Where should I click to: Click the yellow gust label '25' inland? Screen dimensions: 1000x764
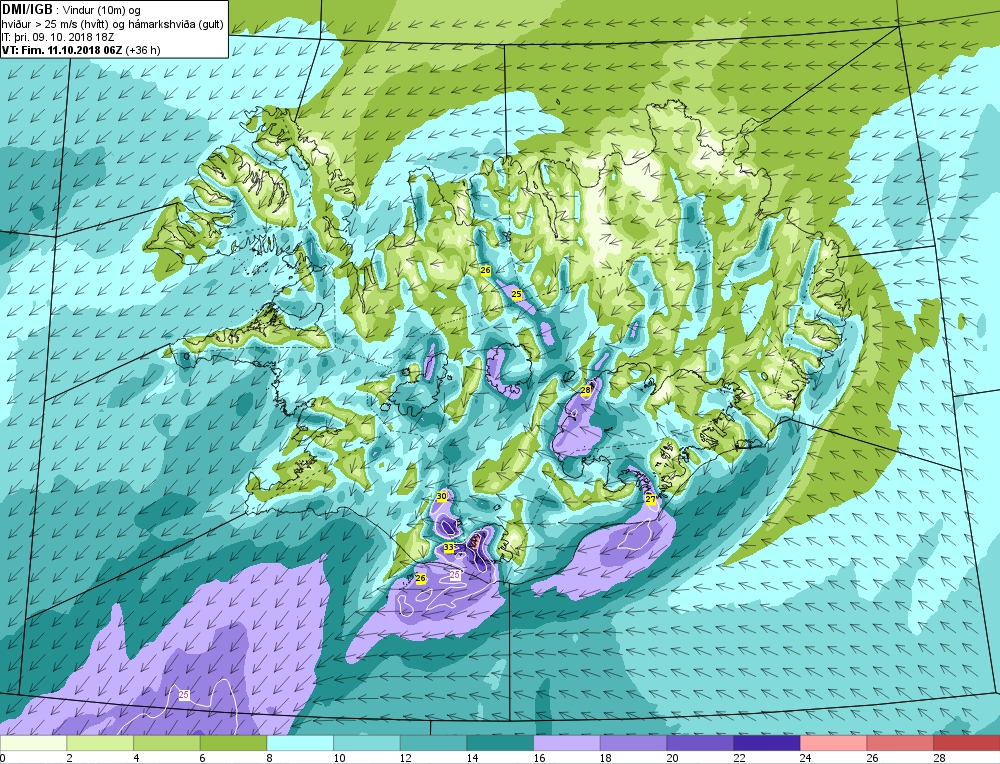[x=517, y=294]
